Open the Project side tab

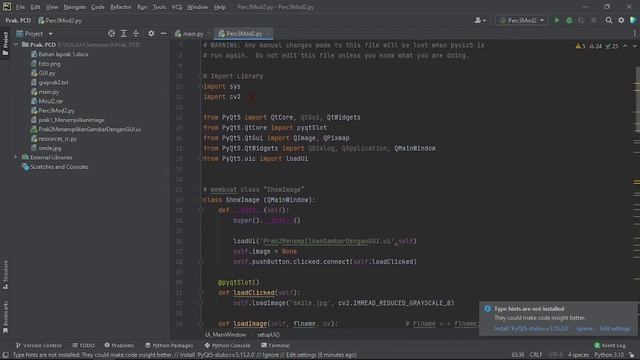[5, 44]
